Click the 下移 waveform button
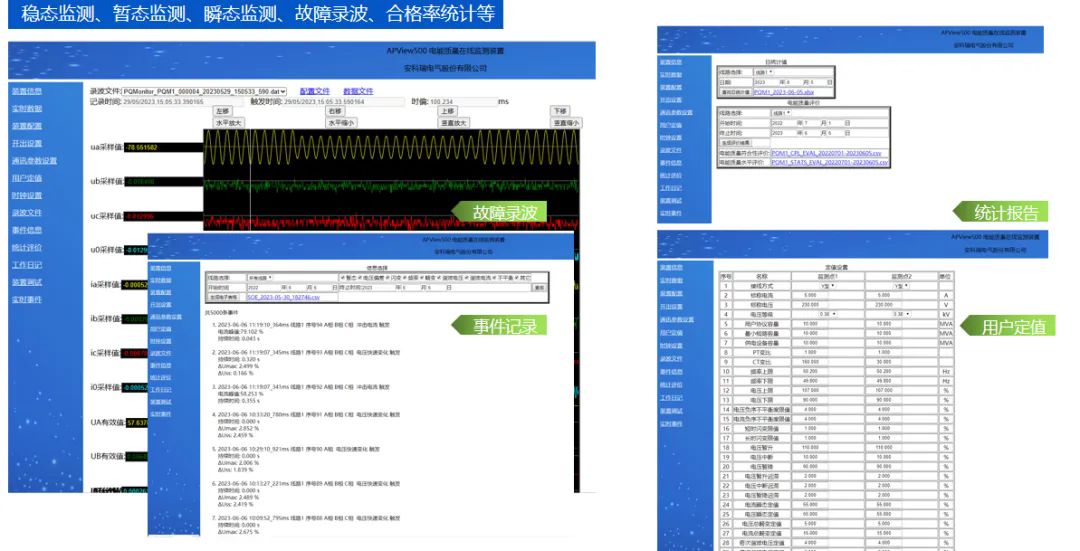This screenshot has width=1080, height=551. click(560, 111)
